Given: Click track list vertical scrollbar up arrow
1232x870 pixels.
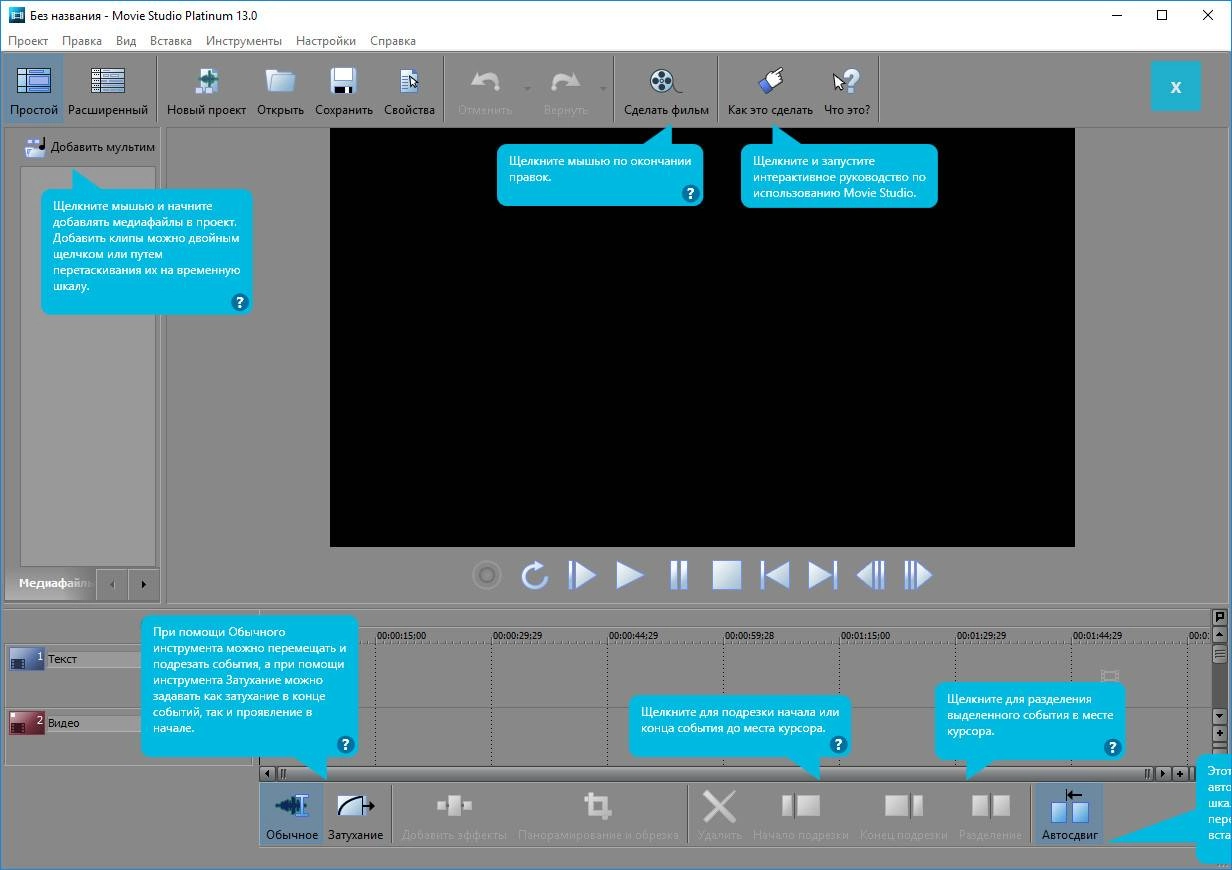Looking at the screenshot, I should pyautogui.click(x=1219, y=635).
